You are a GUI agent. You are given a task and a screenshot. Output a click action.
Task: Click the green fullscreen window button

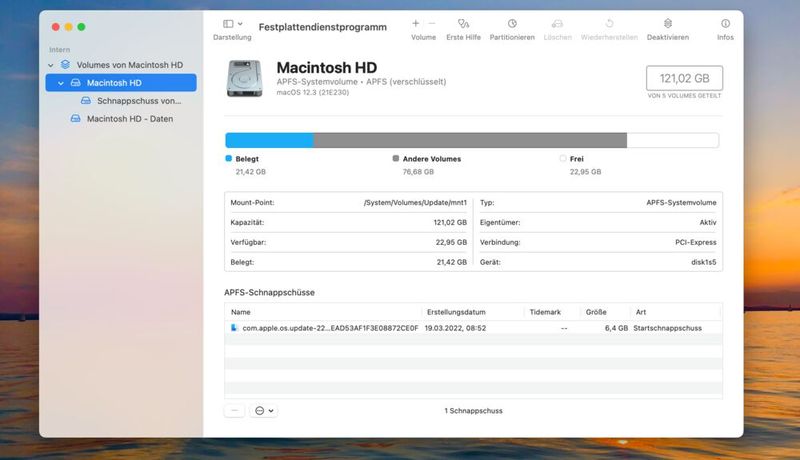(x=81, y=27)
